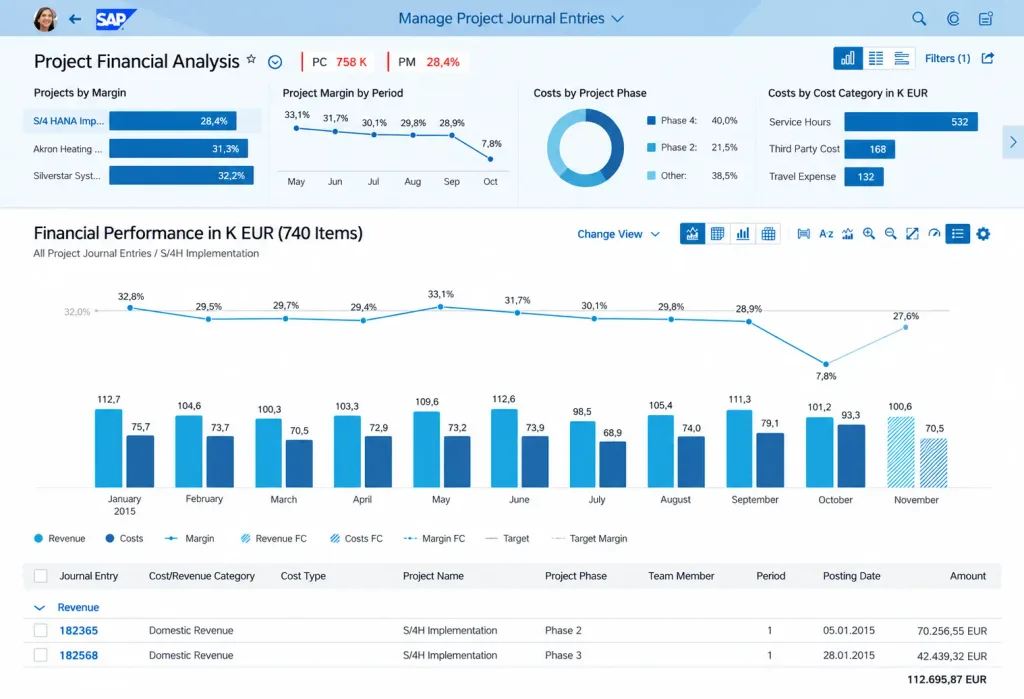
Task: Open the notifications icon in the header
Action: click(x=986, y=19)
